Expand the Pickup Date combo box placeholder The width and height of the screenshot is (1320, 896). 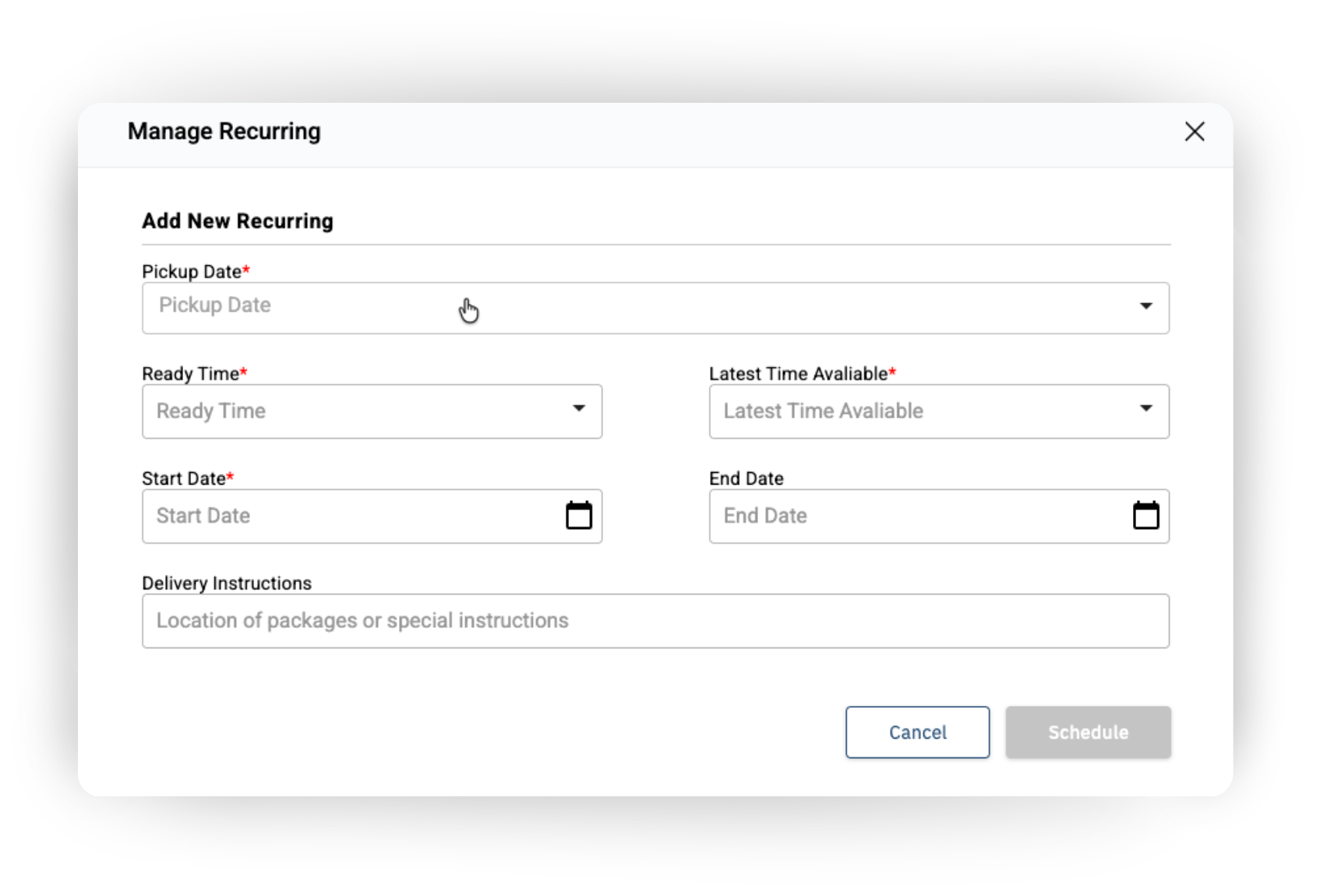click(215, 305)
